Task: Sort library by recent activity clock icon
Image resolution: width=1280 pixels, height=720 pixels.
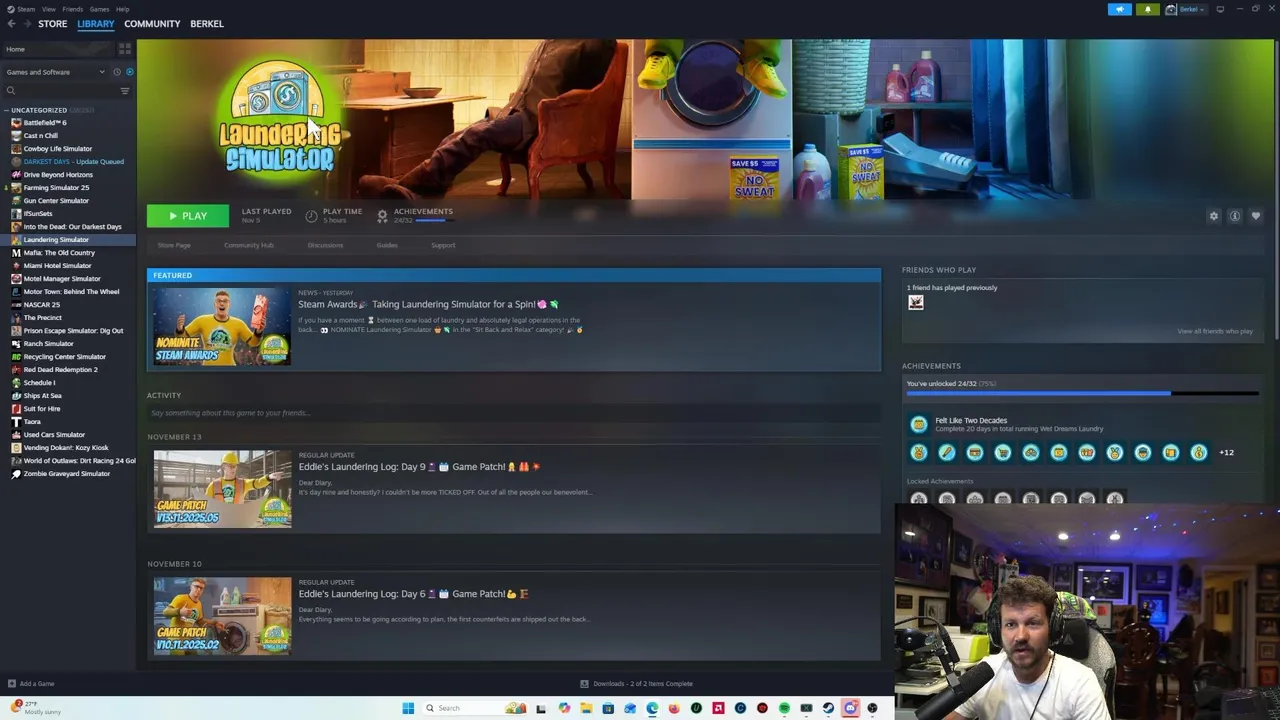Action: tap(116, 72)
